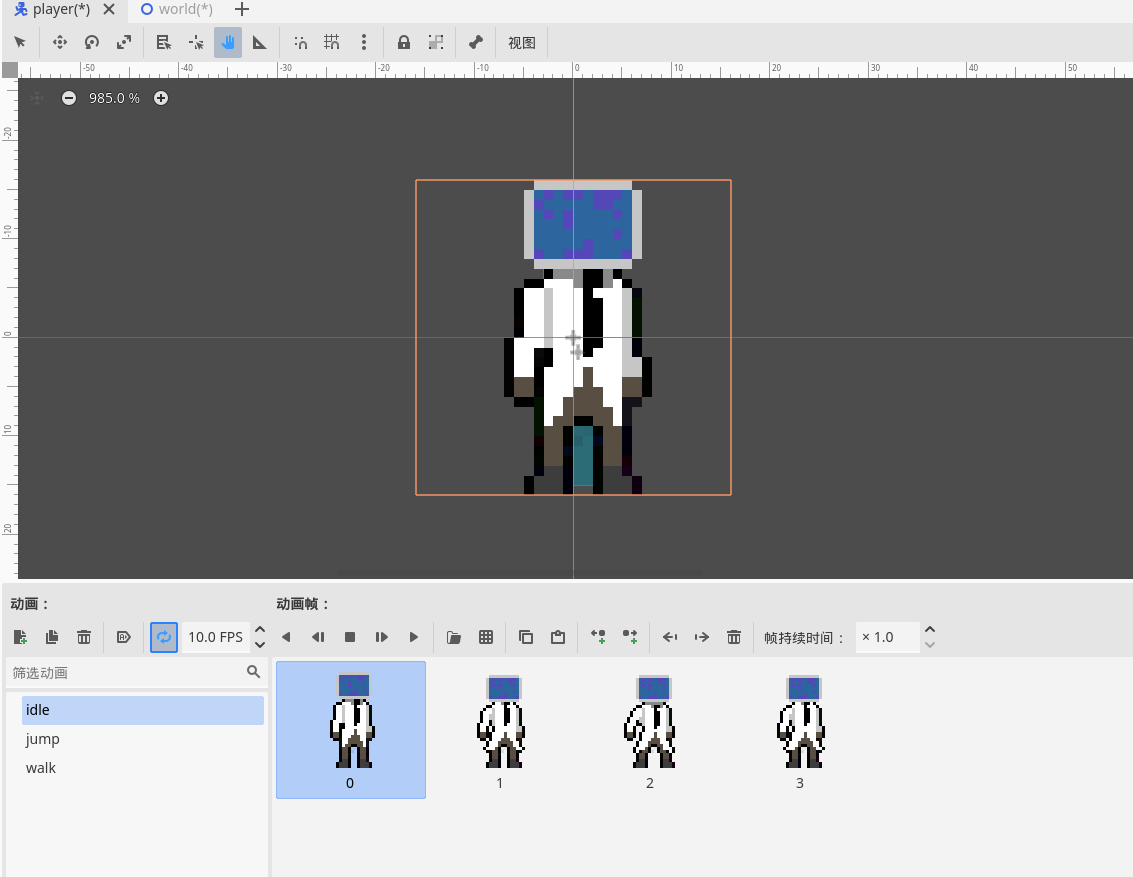Select the walk animation

[41, 768]
